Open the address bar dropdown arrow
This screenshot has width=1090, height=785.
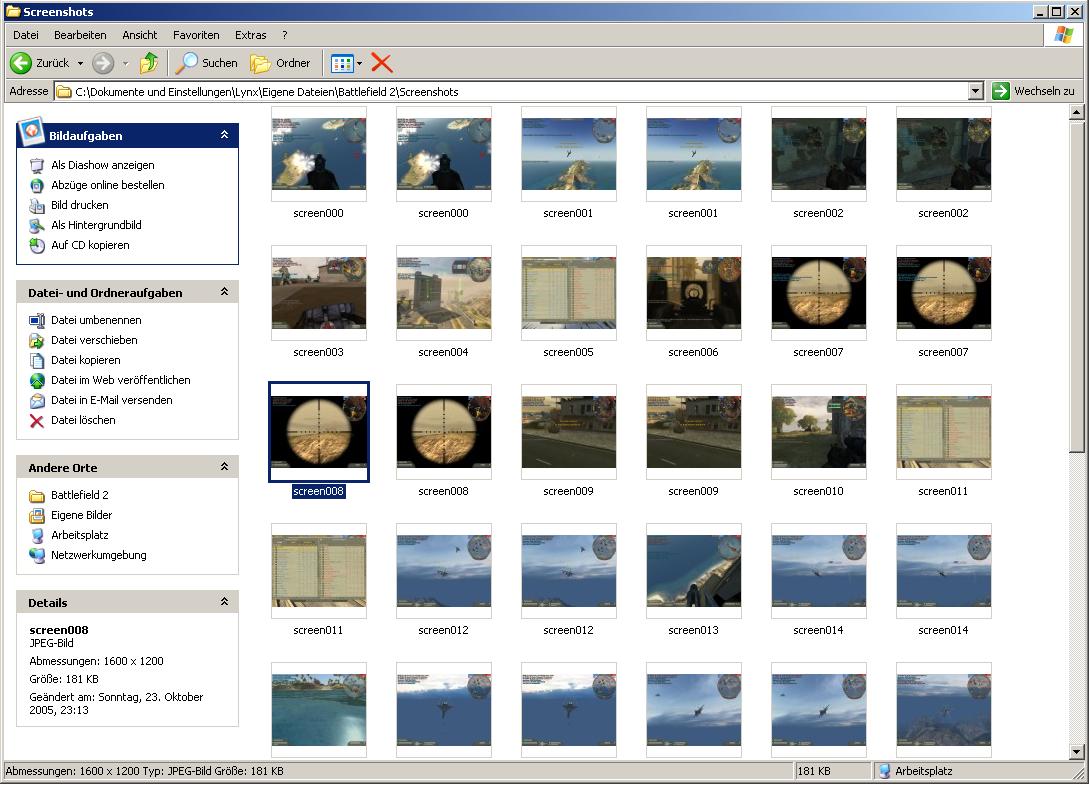[x=975, y=91]
